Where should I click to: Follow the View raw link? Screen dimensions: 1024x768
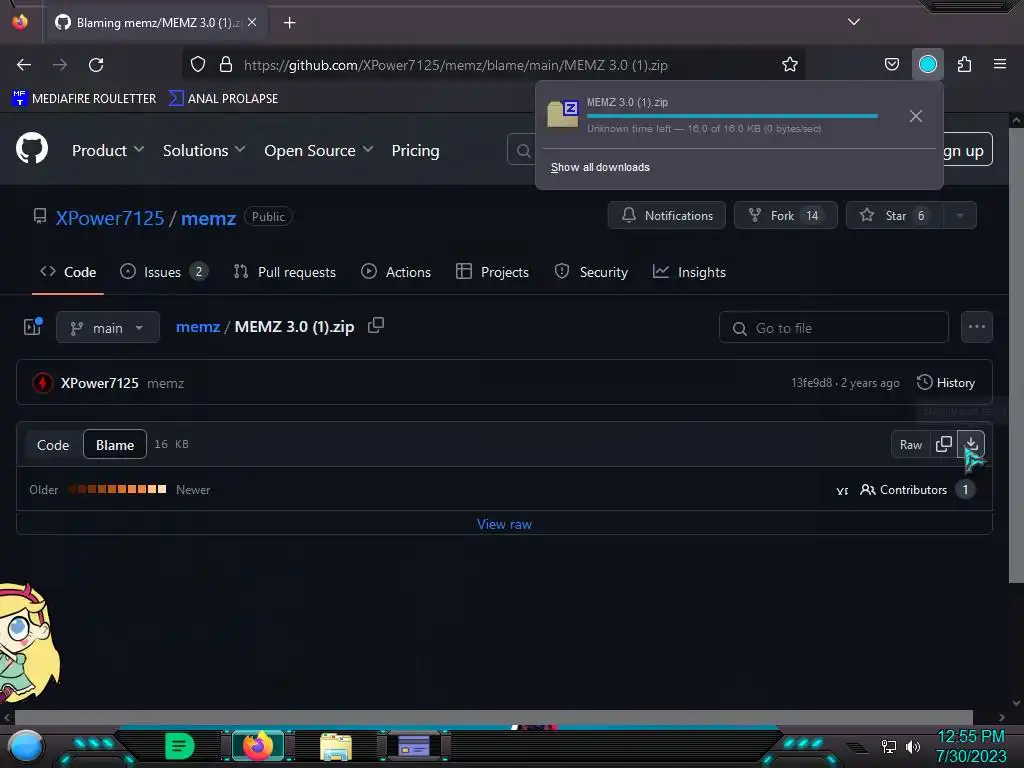click(x=504, y=524)
